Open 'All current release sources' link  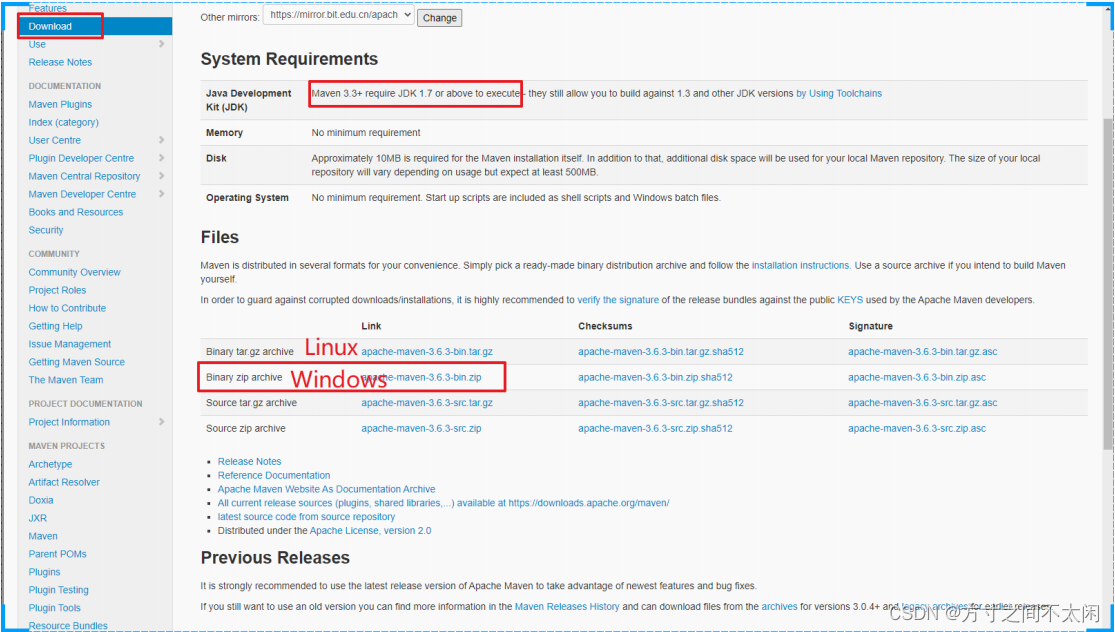point(444,503)
